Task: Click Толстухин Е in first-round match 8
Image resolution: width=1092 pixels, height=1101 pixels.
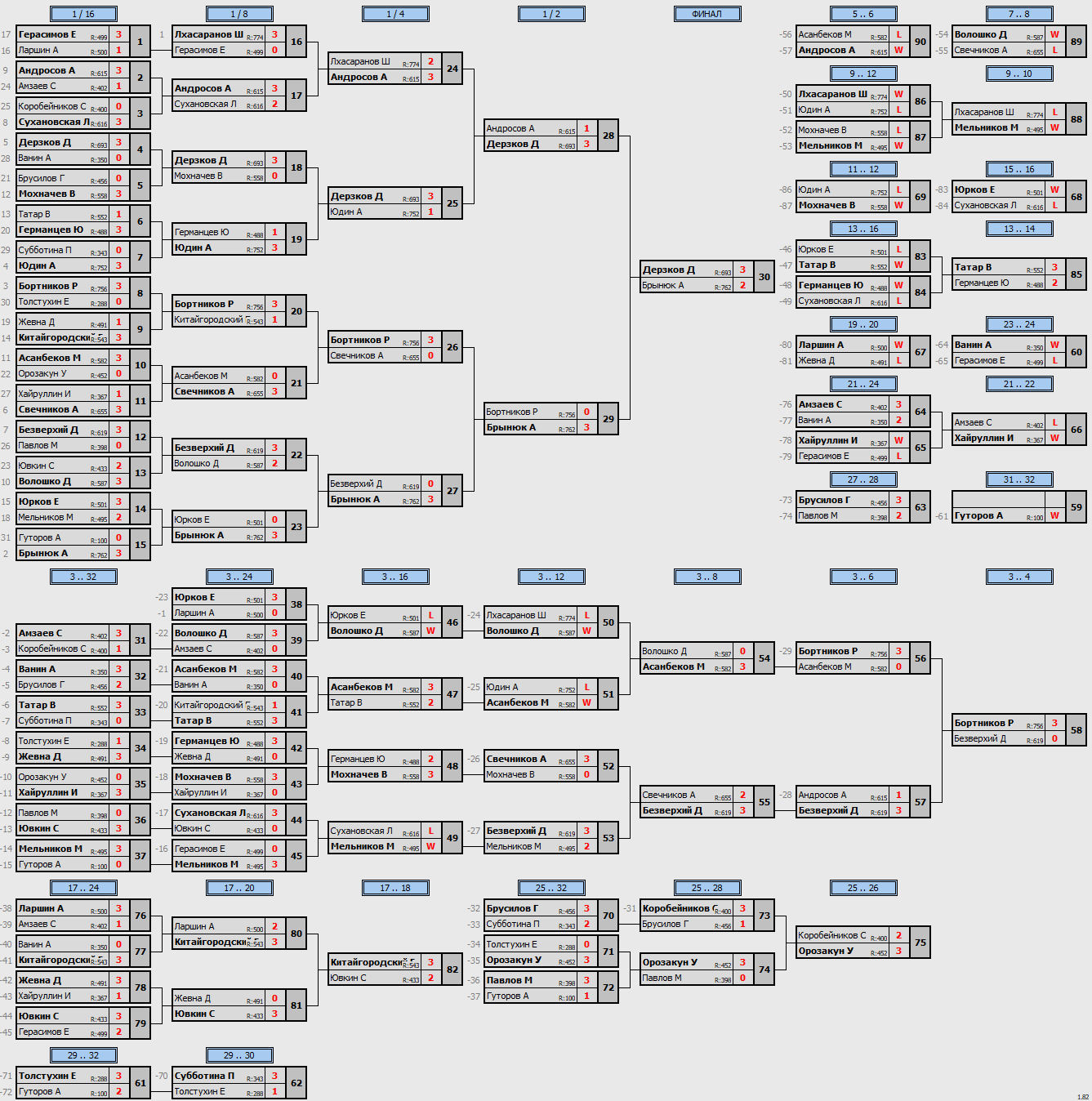Action: click(44, 301)
